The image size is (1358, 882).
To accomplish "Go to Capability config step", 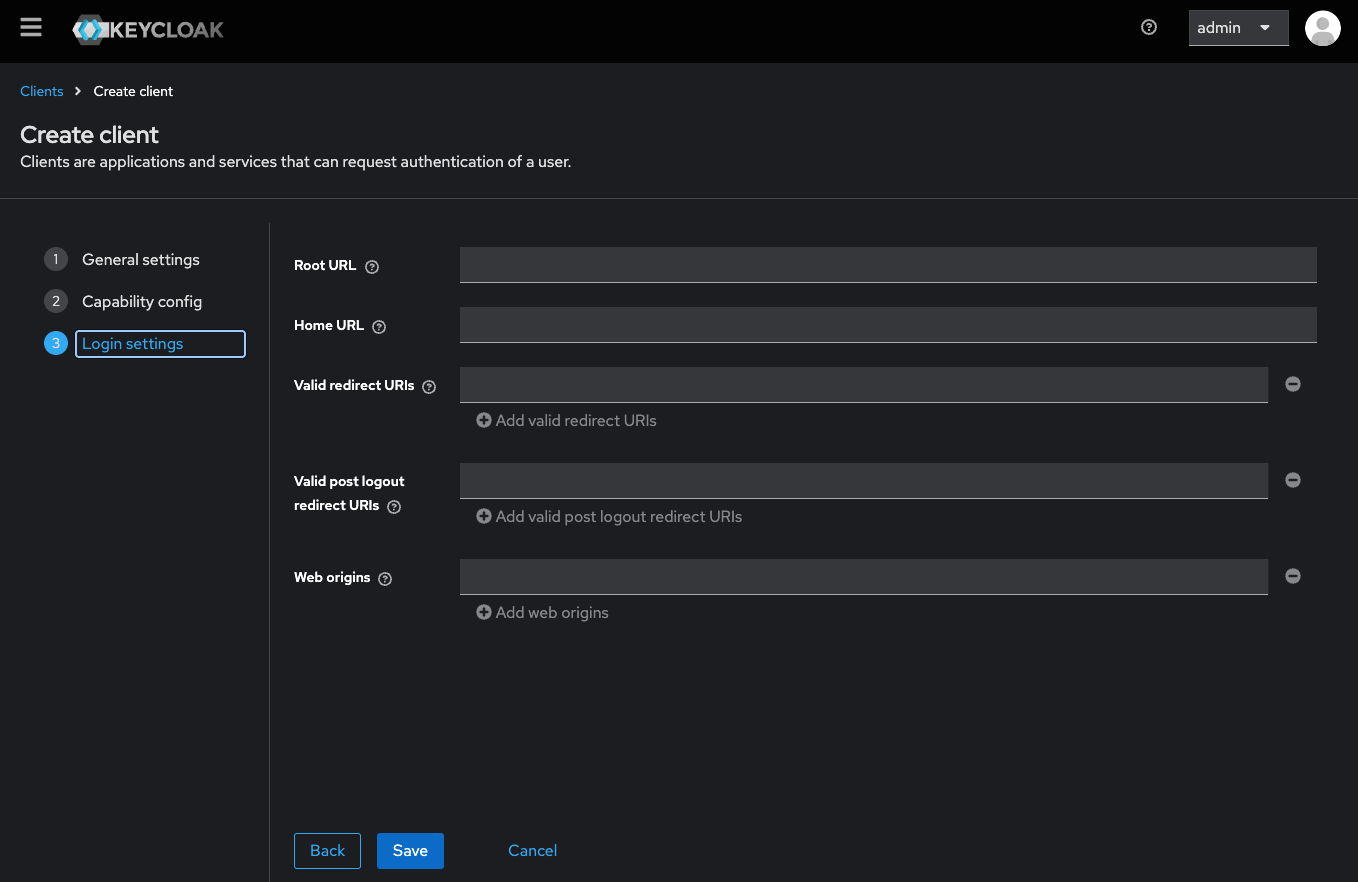I will pyautogui.click(x=141, y=302).
